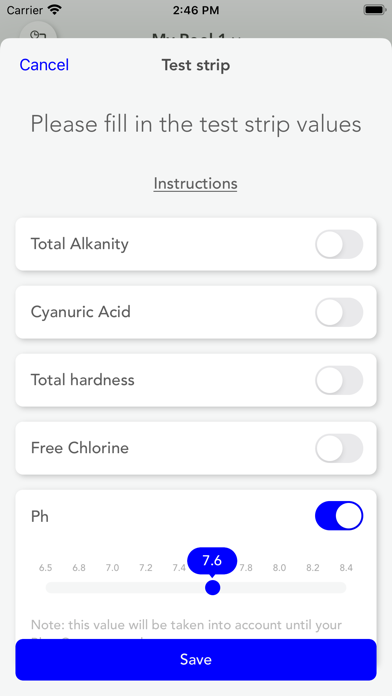The height and width of the screenshot is (696, 392).
Task: Switch on Free Chlorine toggle
Action: pyautogui.click(x=339, y=448)
